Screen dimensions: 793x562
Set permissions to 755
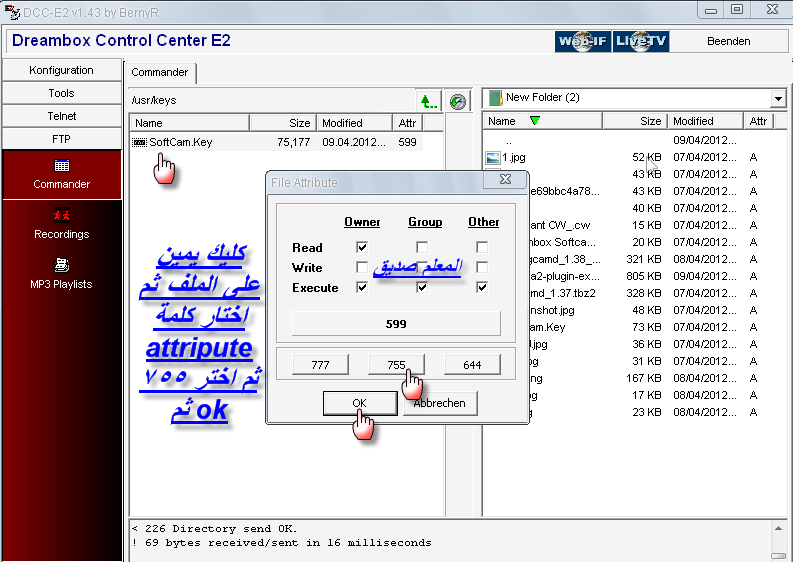point(396,365)
